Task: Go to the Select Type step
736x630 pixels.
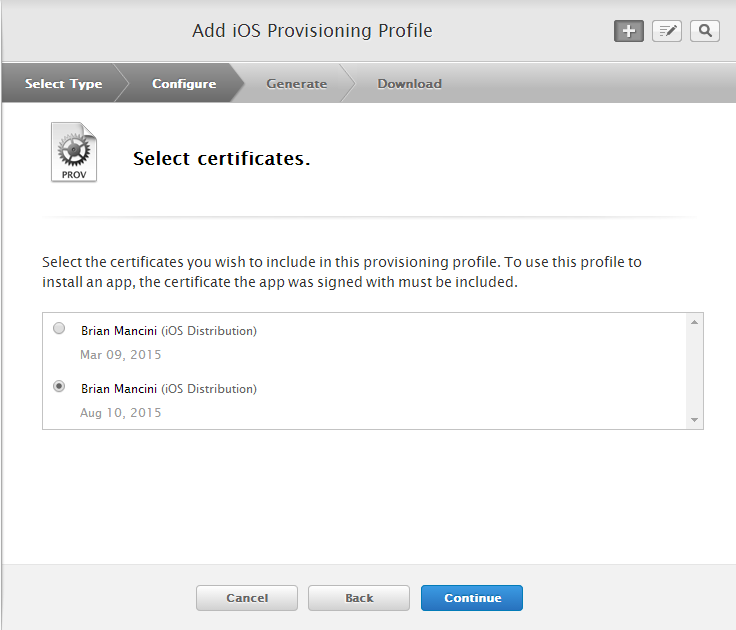Action: coord(63,84)
